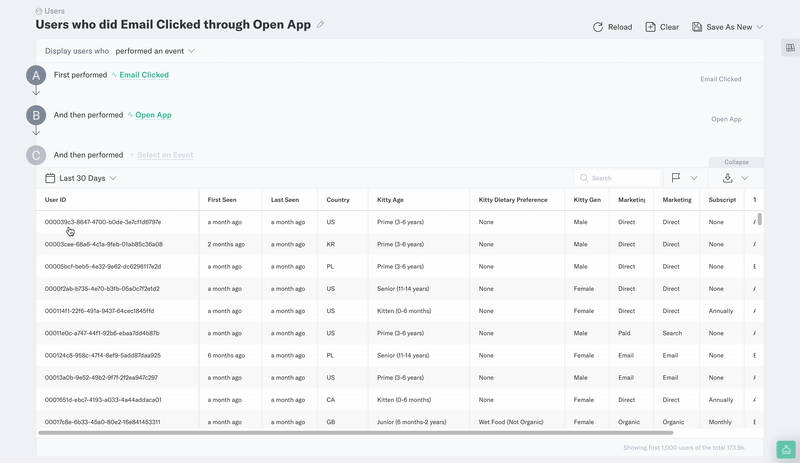Screen dimensions: 800x463
Task: Open the Open App event link
Action: tap(153, 115)
